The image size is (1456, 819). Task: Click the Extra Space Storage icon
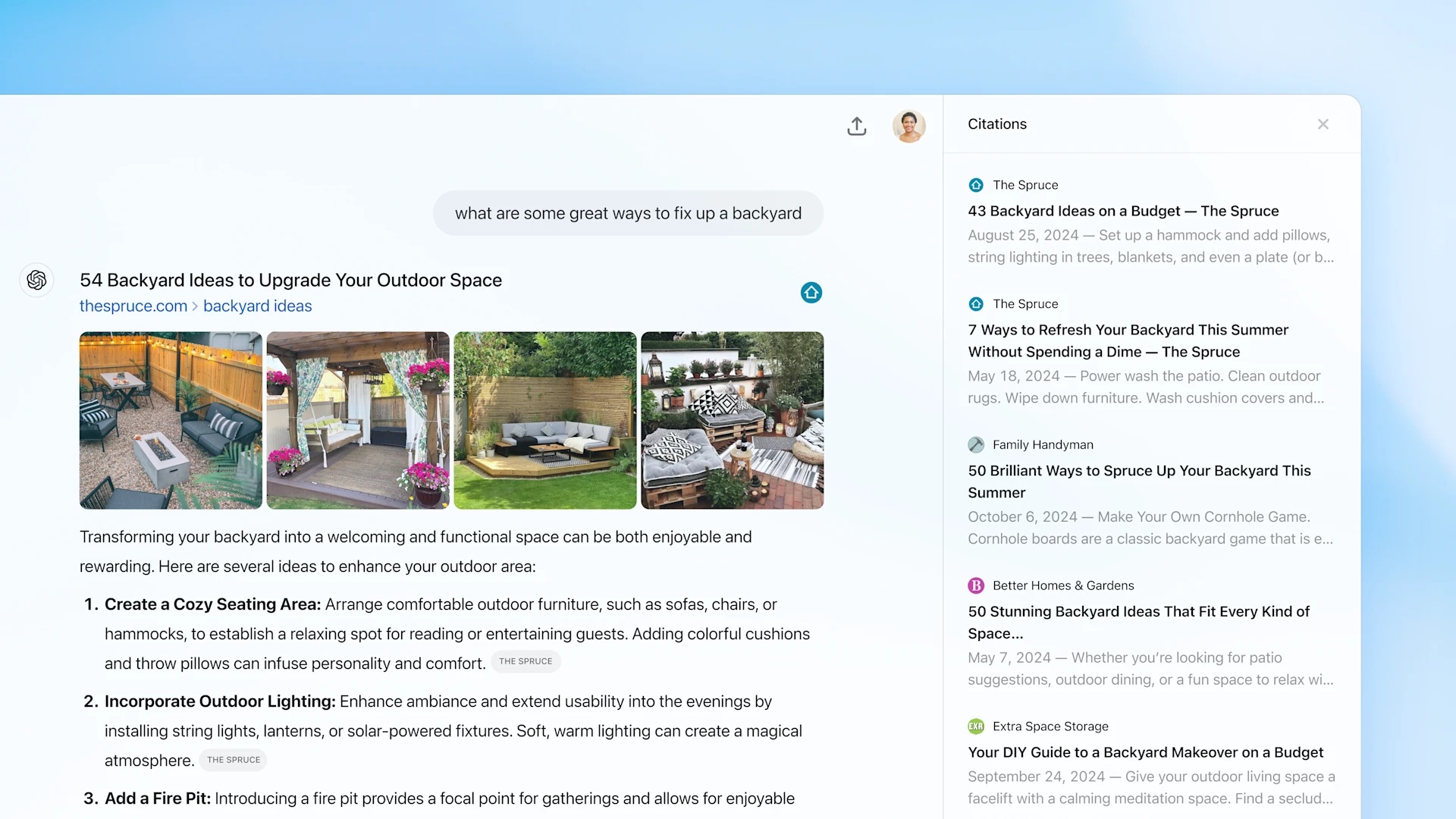(x=975, y=726)
